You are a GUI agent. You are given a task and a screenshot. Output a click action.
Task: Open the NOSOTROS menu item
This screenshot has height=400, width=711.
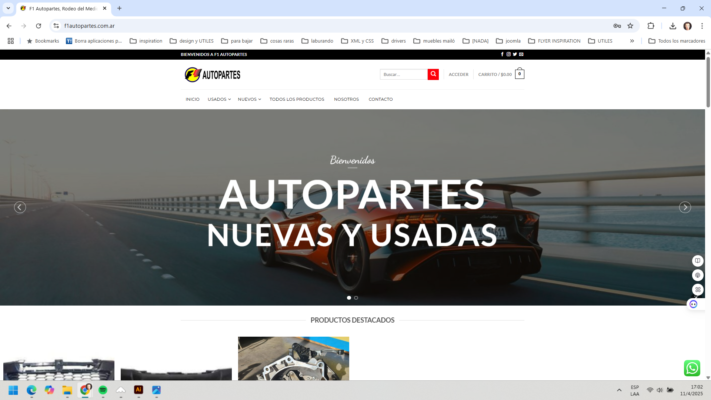coord(346,99)
